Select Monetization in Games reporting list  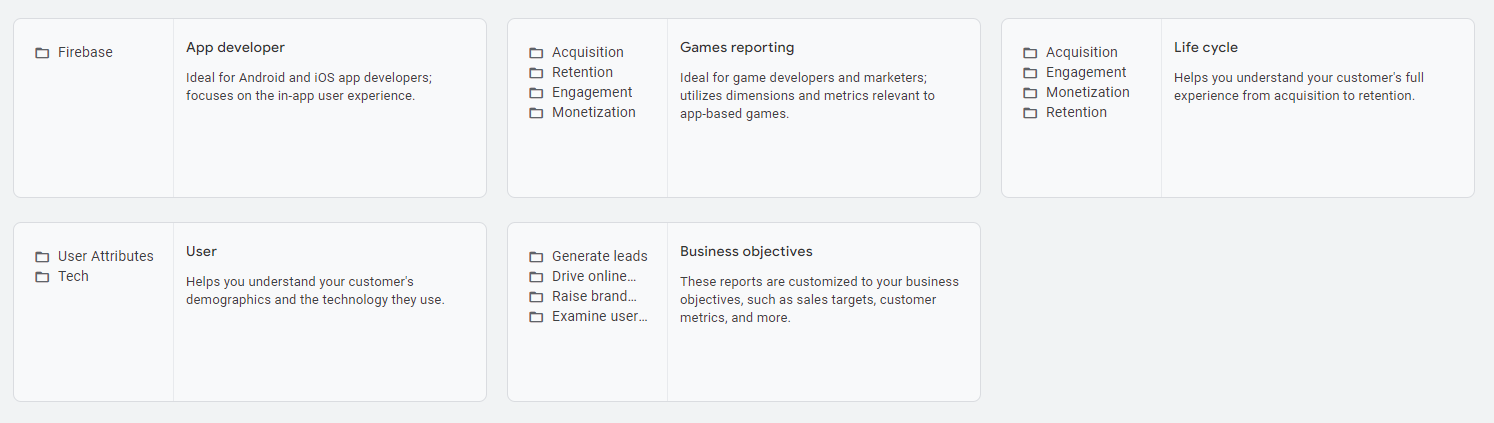pyautogui.click(x=593, y=113)
